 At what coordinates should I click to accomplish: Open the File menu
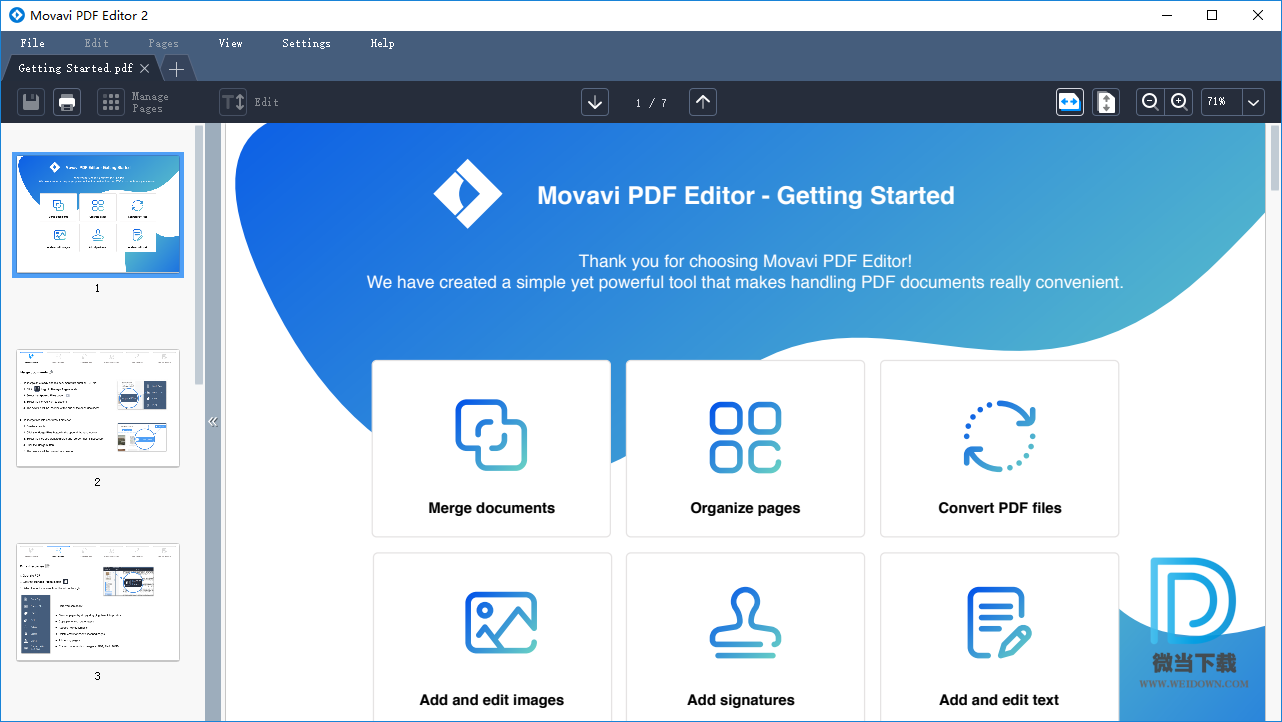tap(32, 43)
